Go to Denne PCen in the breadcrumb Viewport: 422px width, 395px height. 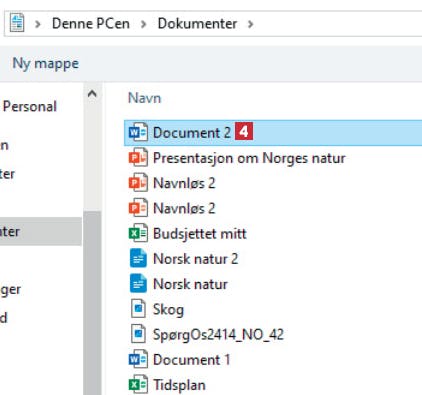(91, 24)
